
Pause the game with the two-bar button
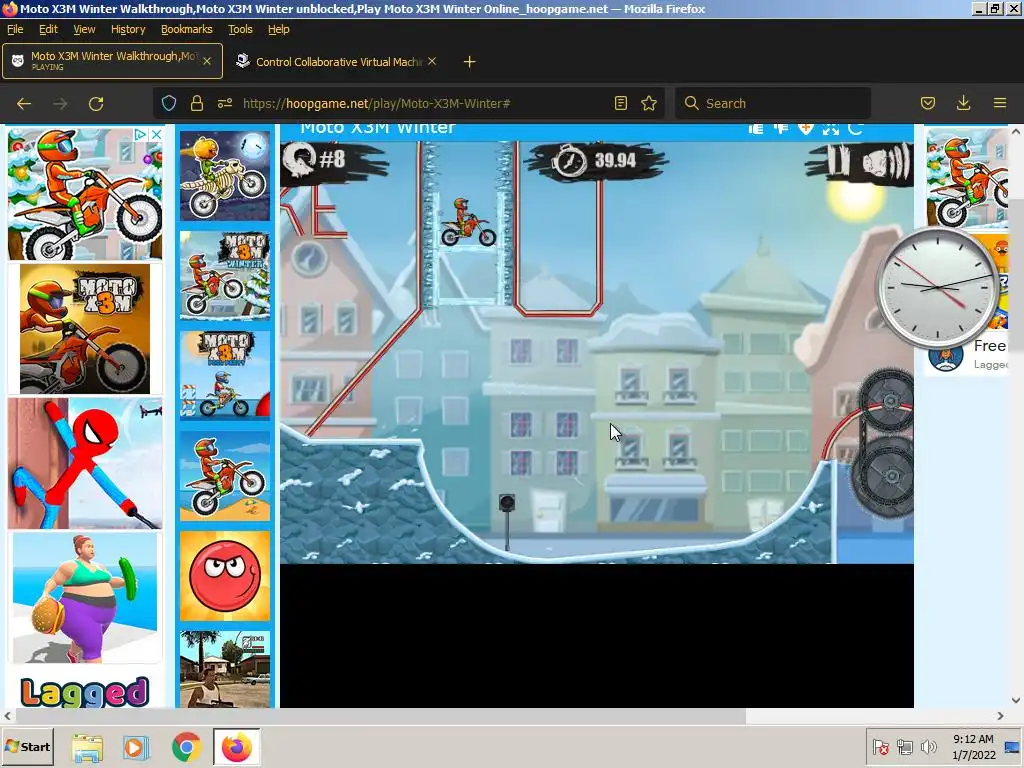coord(840,161)
